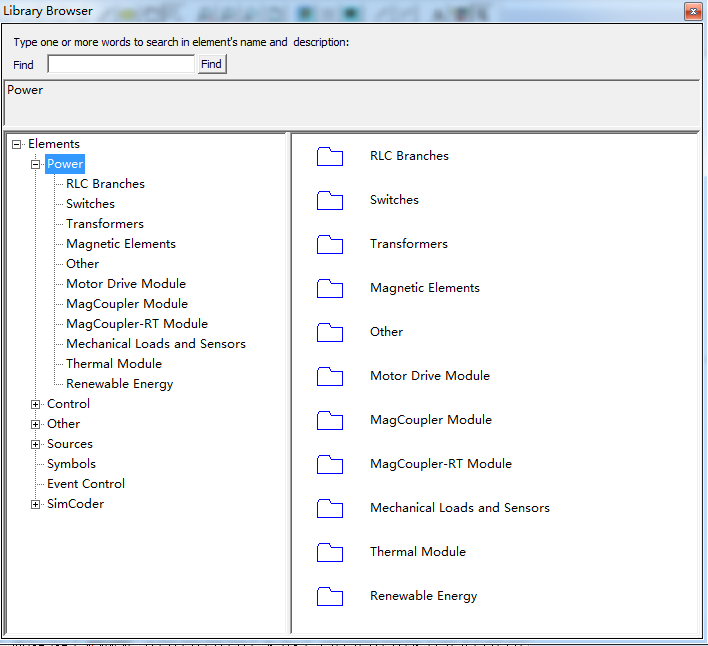This screenshot has height=646, width=708.
Task: Click Mechanical Loads and Sensors right-pane label
Action: [460, 508]
